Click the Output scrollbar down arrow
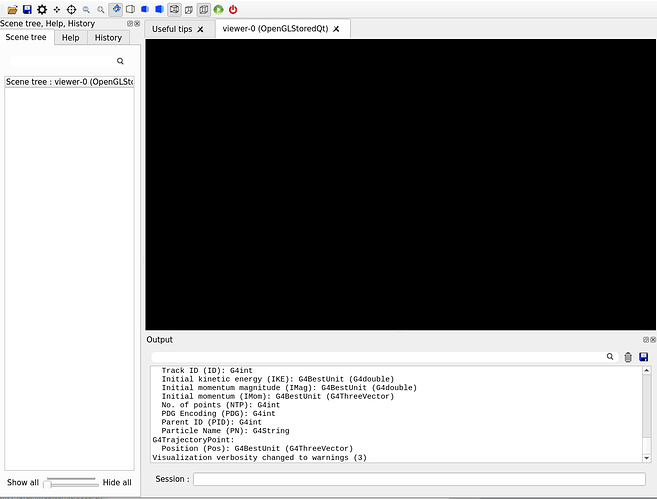Screen dimensions: 657x499 pos(647,458)
